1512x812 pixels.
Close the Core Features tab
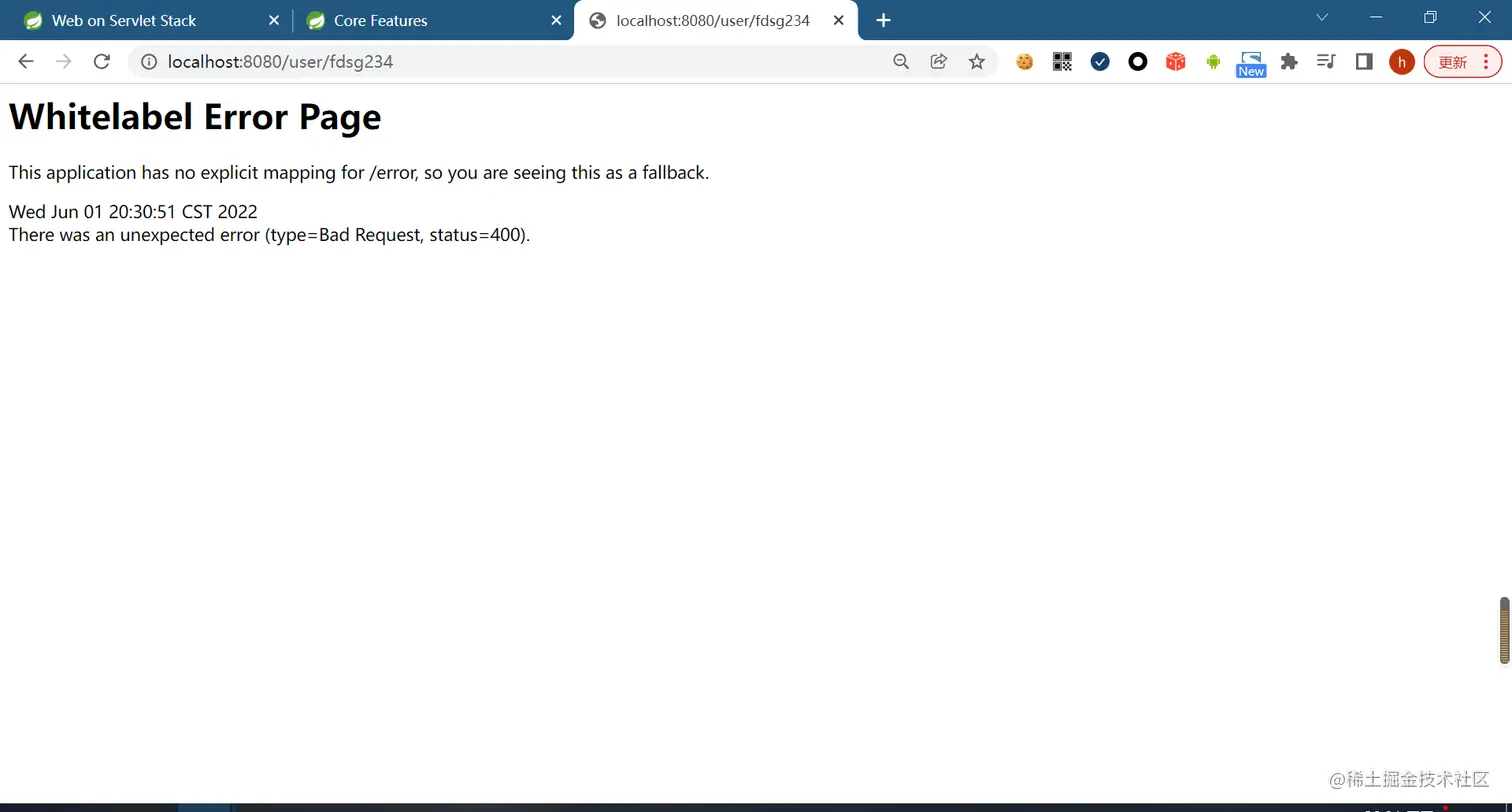(x=557, y=20)
